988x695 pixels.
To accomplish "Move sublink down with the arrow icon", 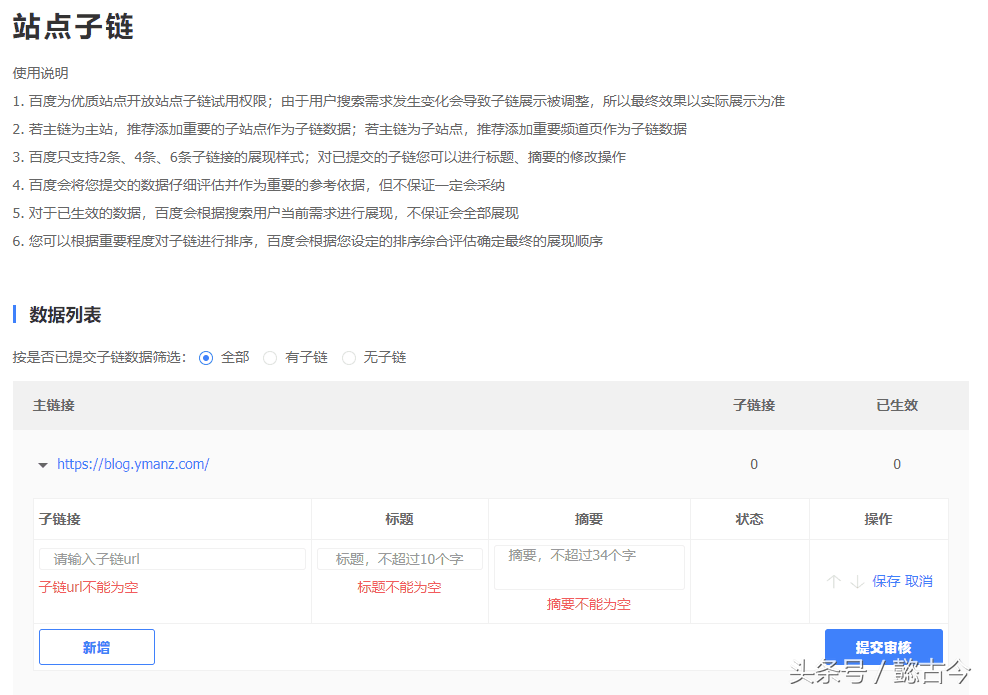I will (x=857, y=581).
